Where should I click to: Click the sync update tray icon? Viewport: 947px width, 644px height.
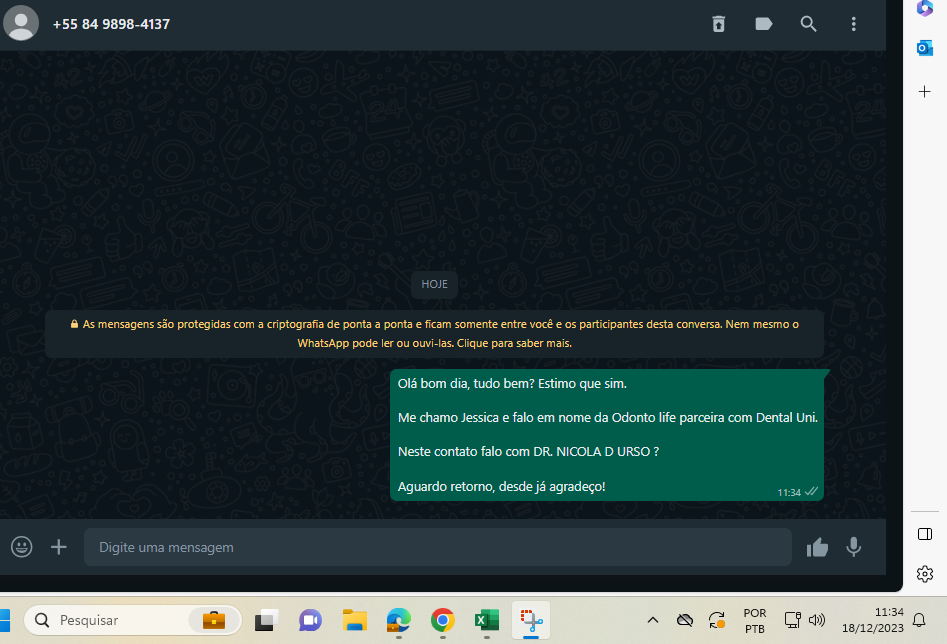tap(717, 620)
